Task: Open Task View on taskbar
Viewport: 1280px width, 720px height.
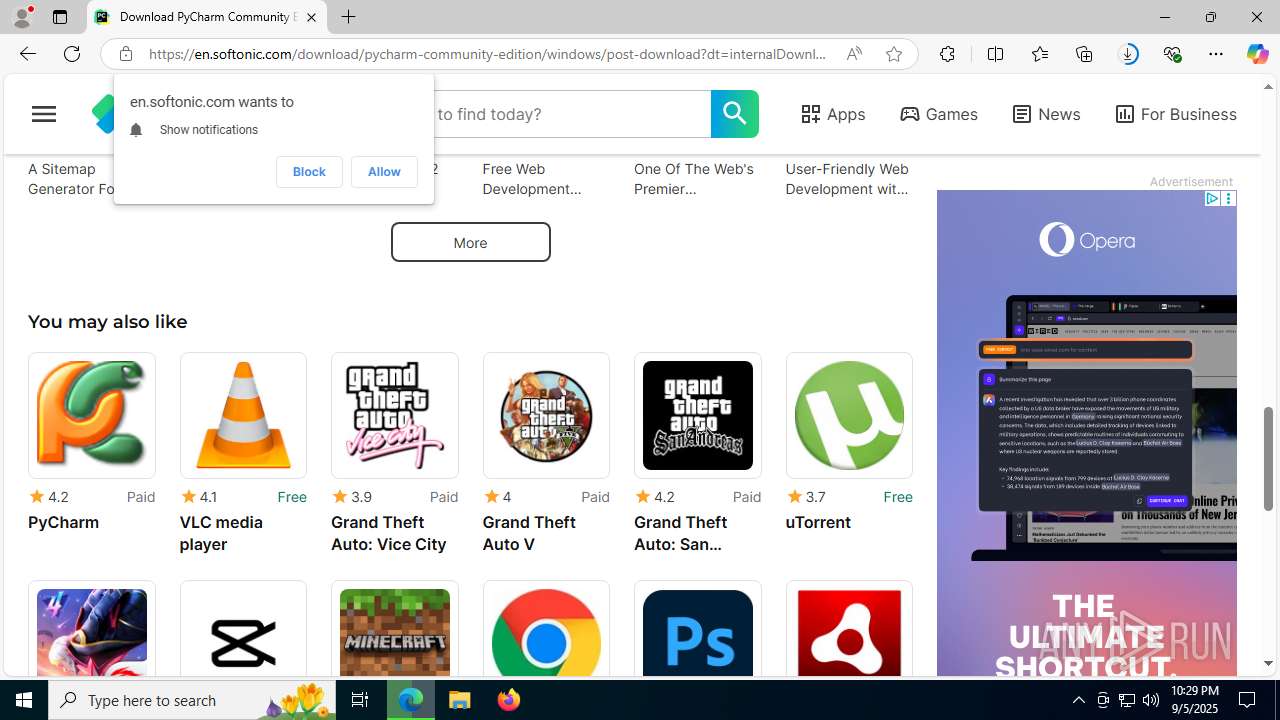Action: point(359,700)
